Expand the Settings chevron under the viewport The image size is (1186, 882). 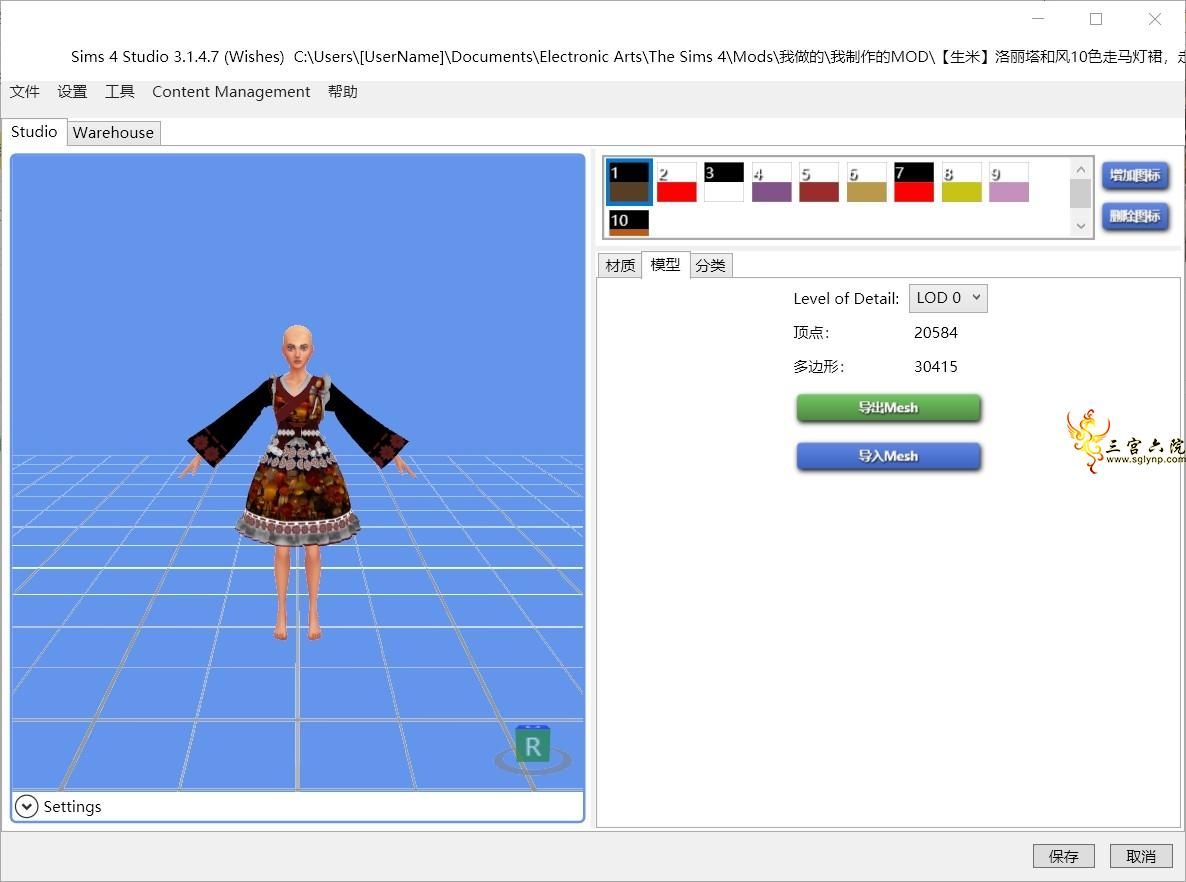point(26,806)
